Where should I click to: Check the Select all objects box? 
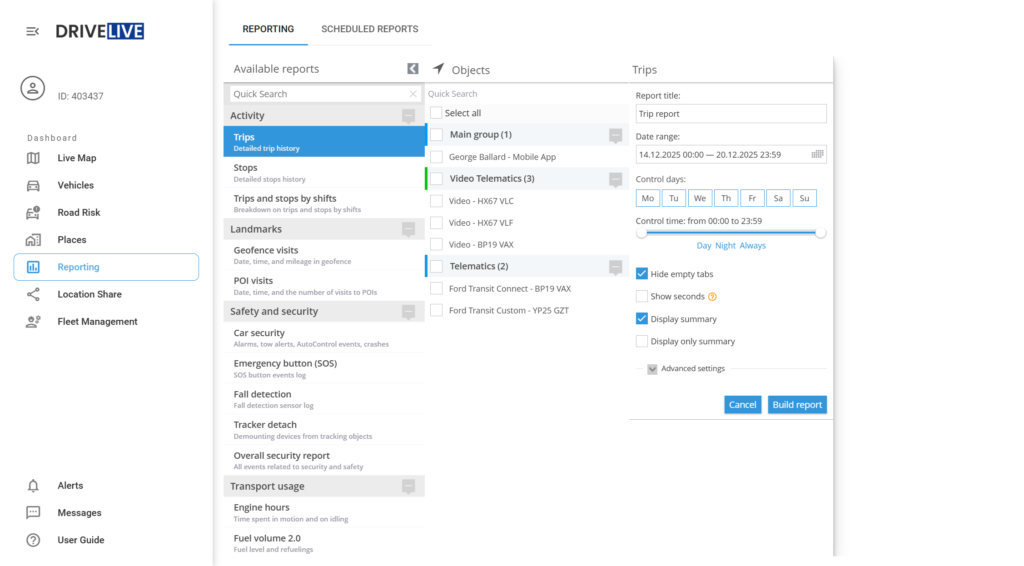(436, 113)
